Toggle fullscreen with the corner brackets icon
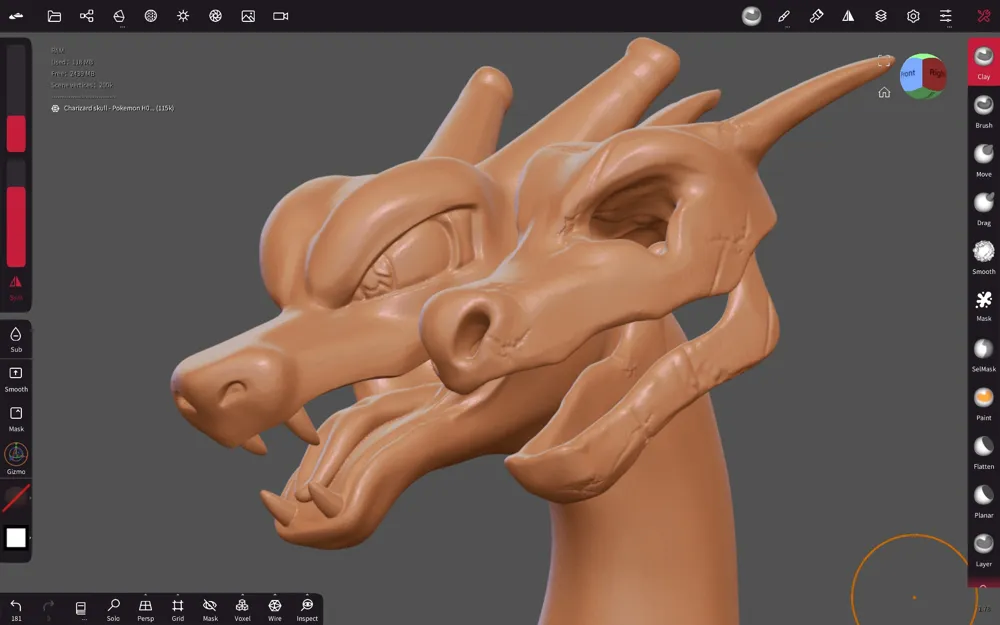 (x=884, y=61)
